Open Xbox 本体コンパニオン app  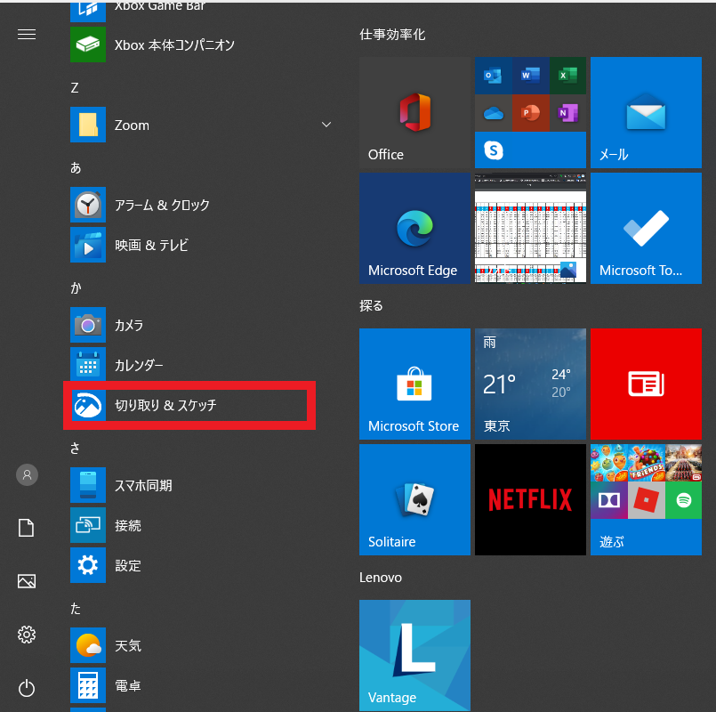(201, 45)
